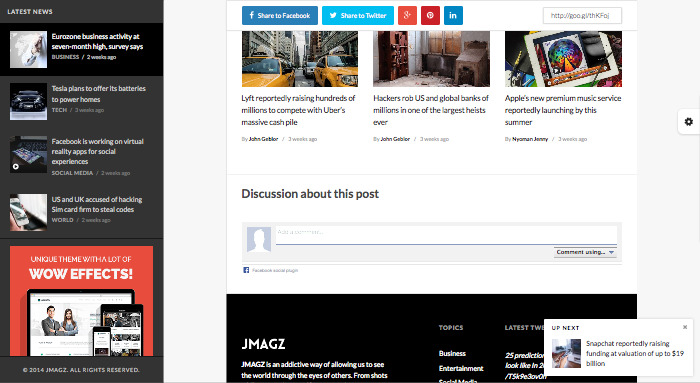Viewport: 700px width, 383px height.
Task: Click author John Gebler under Lyft article
Action: 263,139
